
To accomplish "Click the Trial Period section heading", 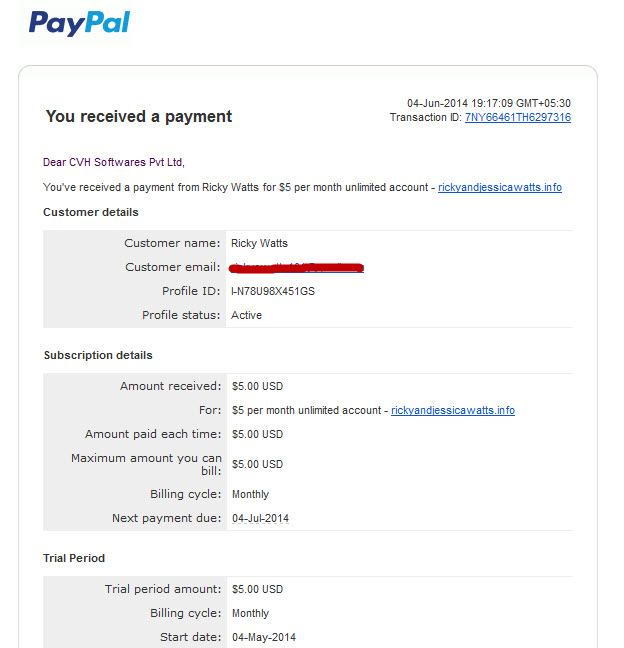I will pyautogui.click(x=74, y=558).
